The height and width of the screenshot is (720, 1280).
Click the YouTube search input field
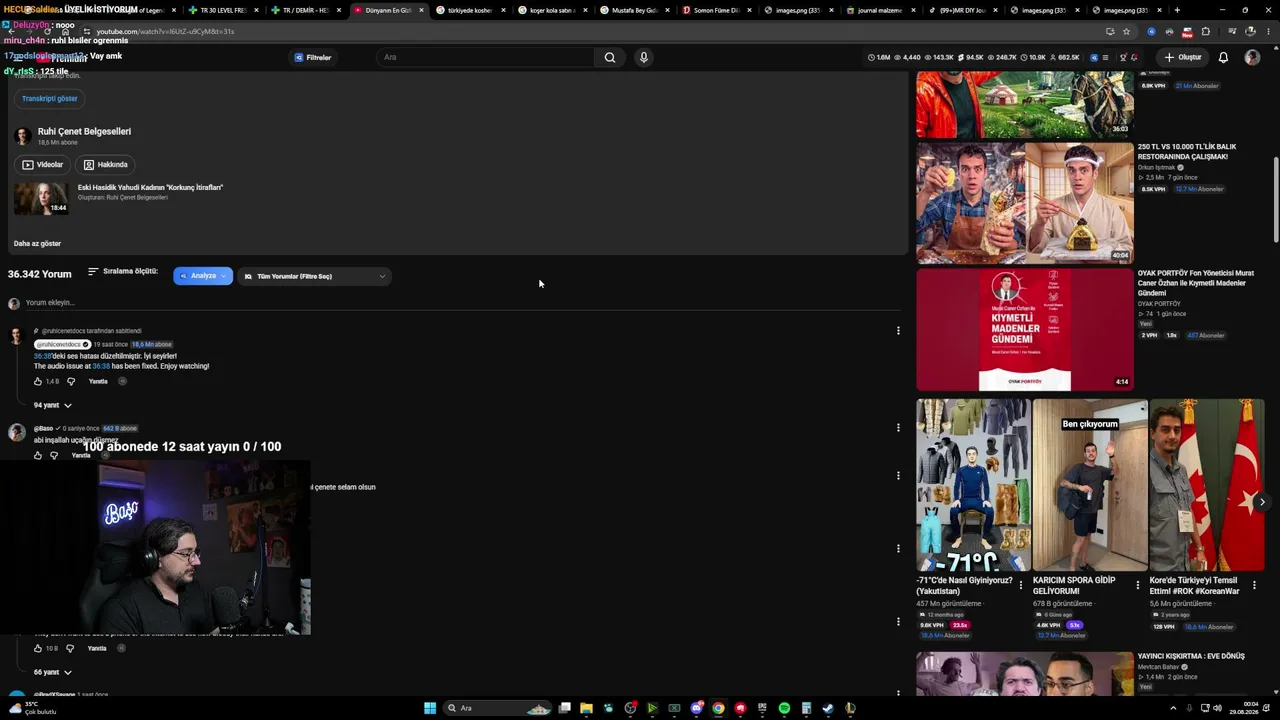click(485, 57)
